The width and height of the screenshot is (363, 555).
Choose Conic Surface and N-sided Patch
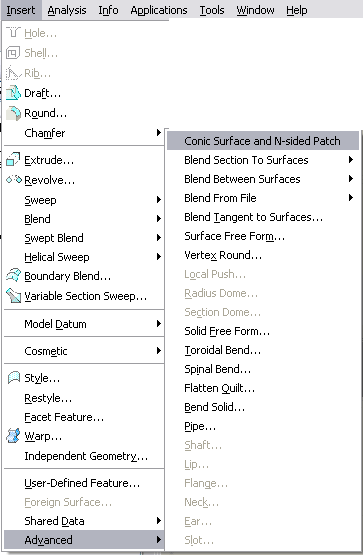263,141
